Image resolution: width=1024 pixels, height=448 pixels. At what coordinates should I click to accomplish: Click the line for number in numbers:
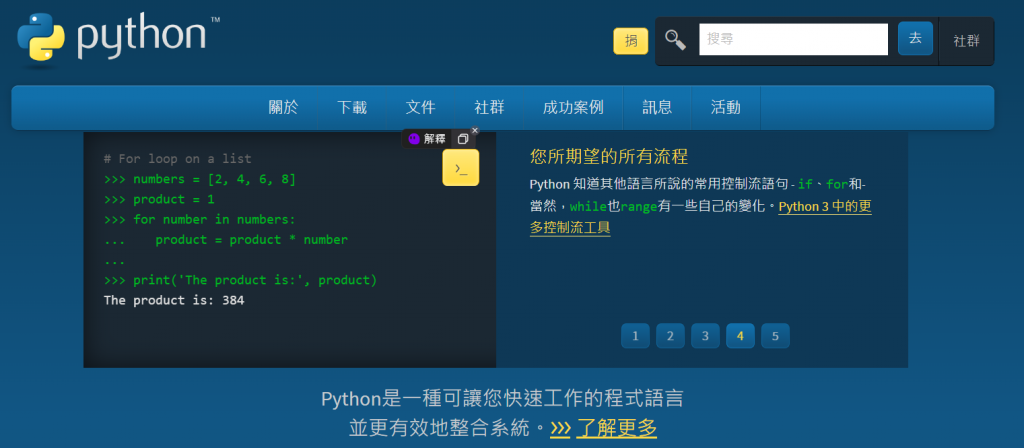200,219
